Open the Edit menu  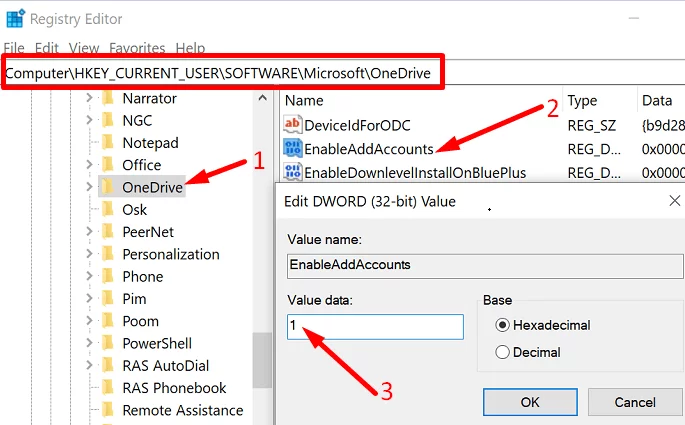[x=46, y=48]
